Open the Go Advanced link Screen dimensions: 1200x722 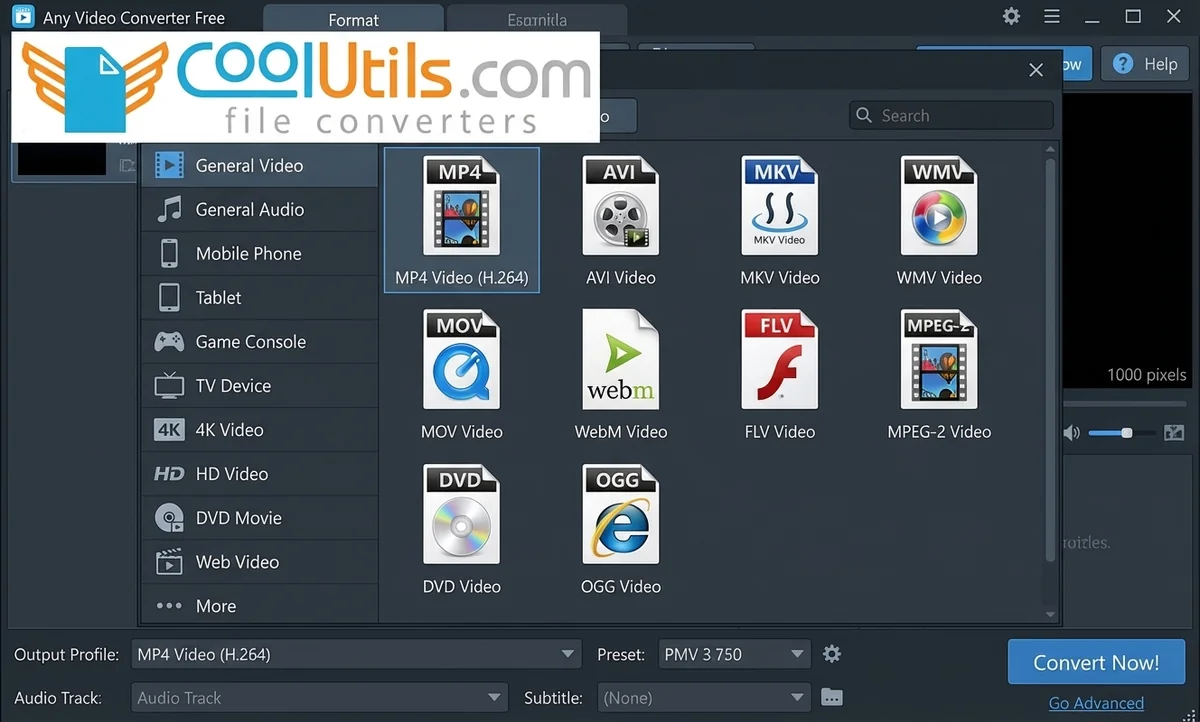(x=1095, y=703)
